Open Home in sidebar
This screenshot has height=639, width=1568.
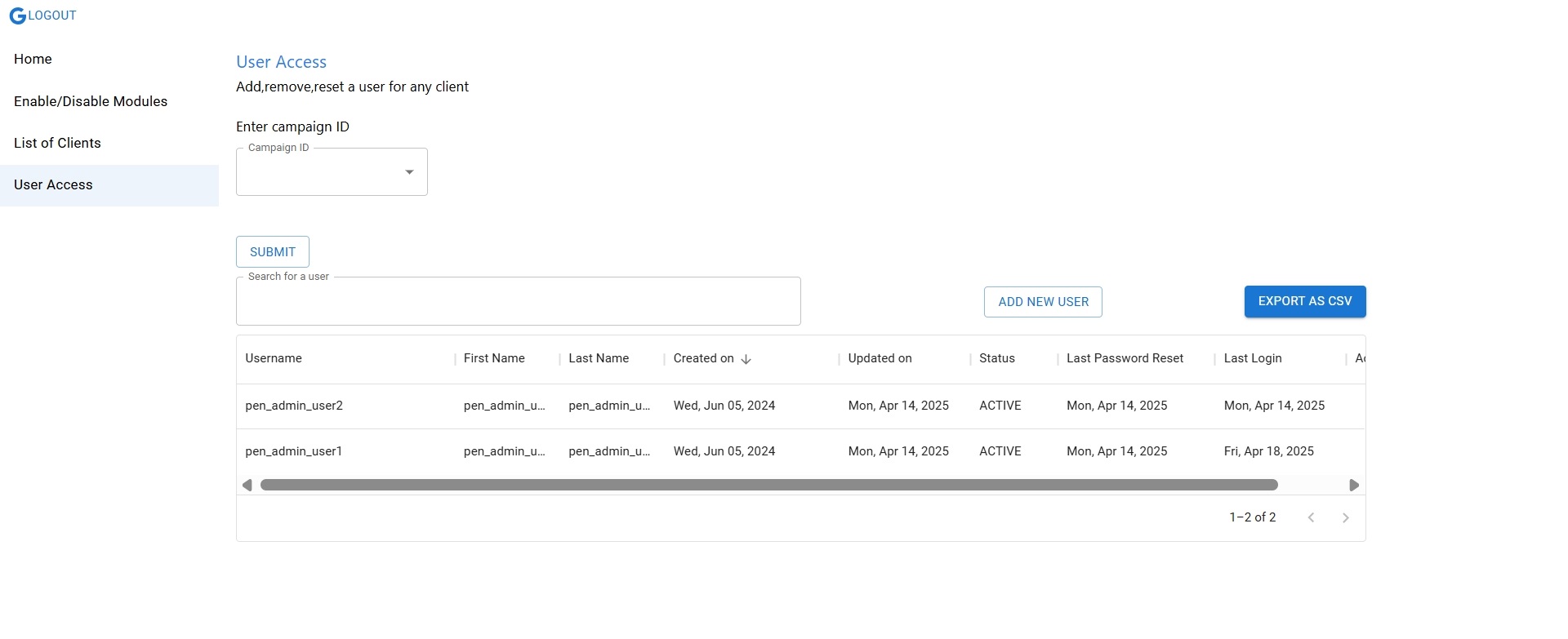coord(33,59)
